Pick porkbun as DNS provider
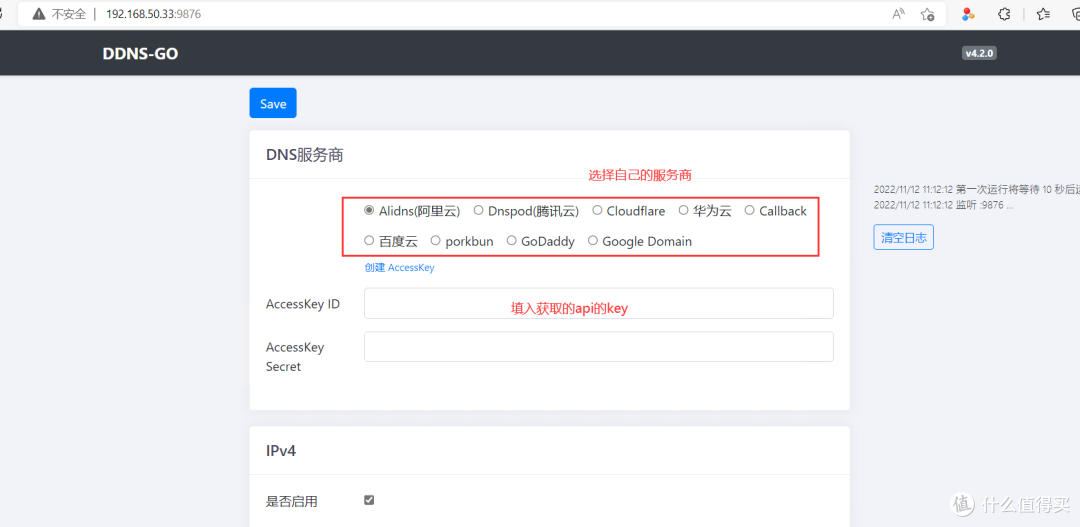The image size is (1080, 527). tap(435, 240)
